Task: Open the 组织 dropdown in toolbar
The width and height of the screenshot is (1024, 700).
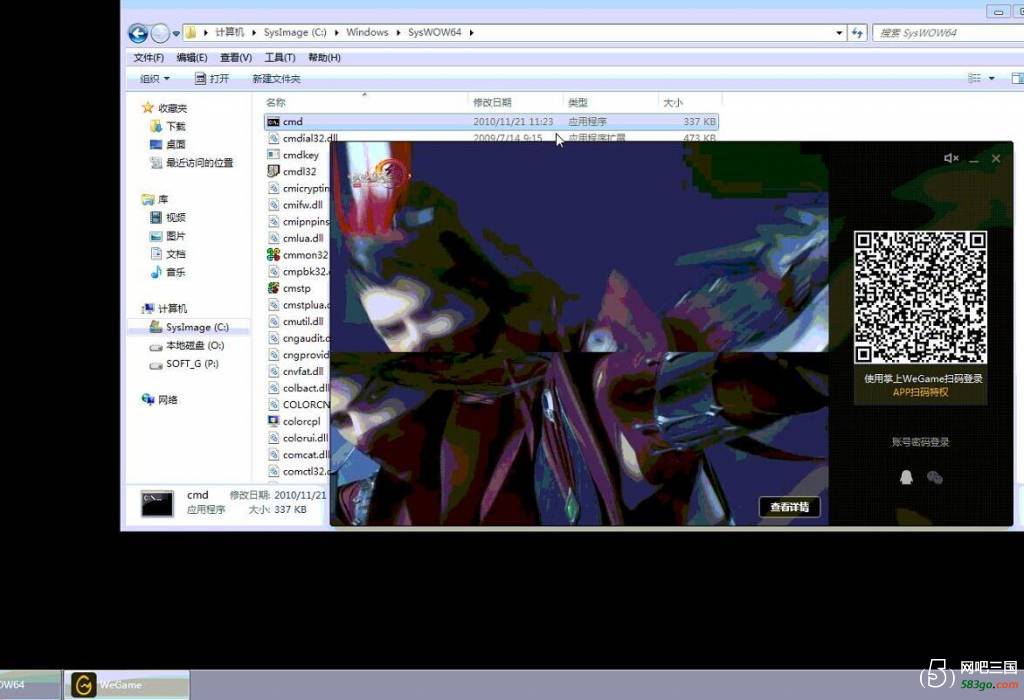Action: pos(155,78)
